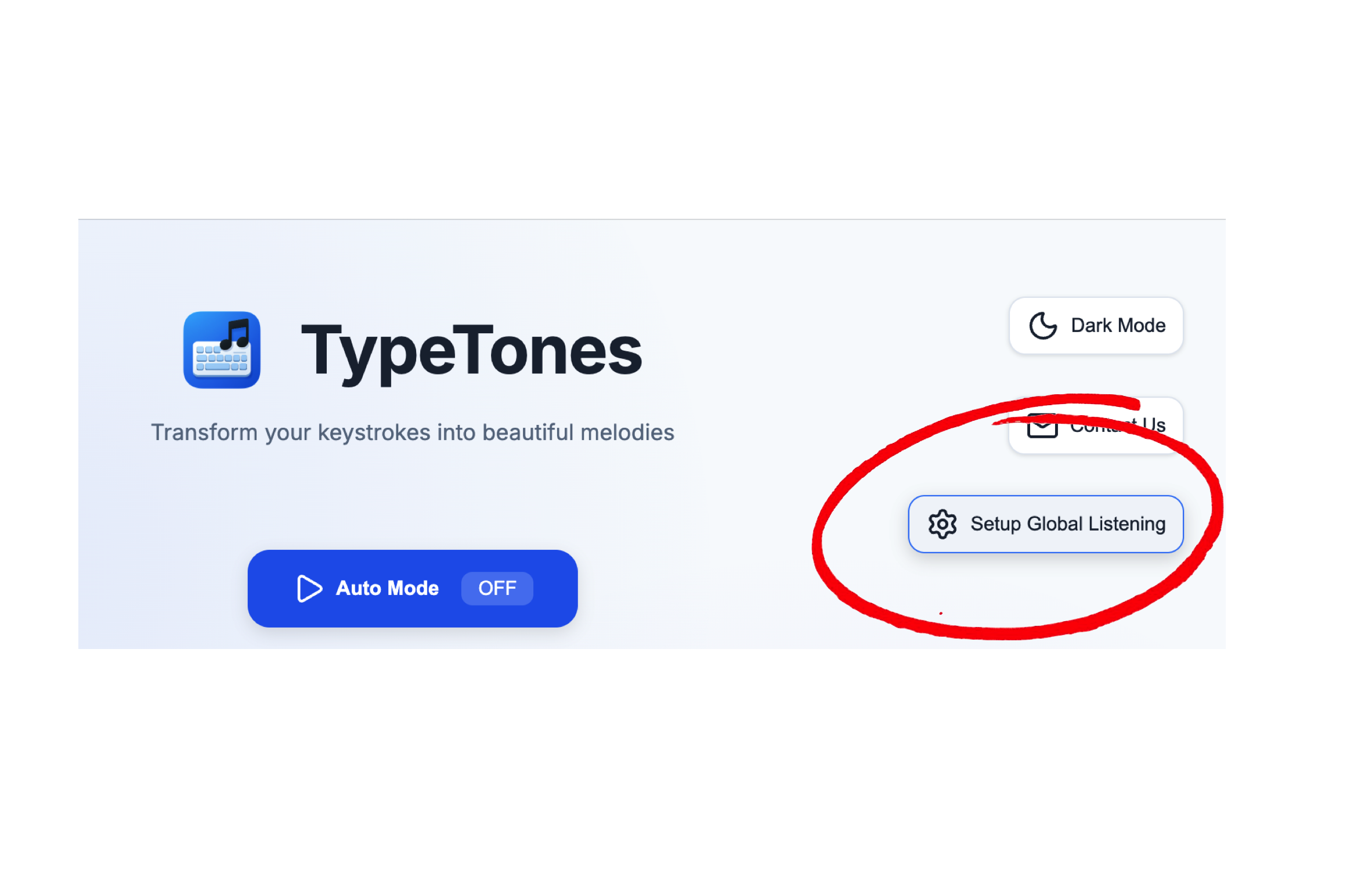Click the envelope icon beside Contact Us

1042,426
